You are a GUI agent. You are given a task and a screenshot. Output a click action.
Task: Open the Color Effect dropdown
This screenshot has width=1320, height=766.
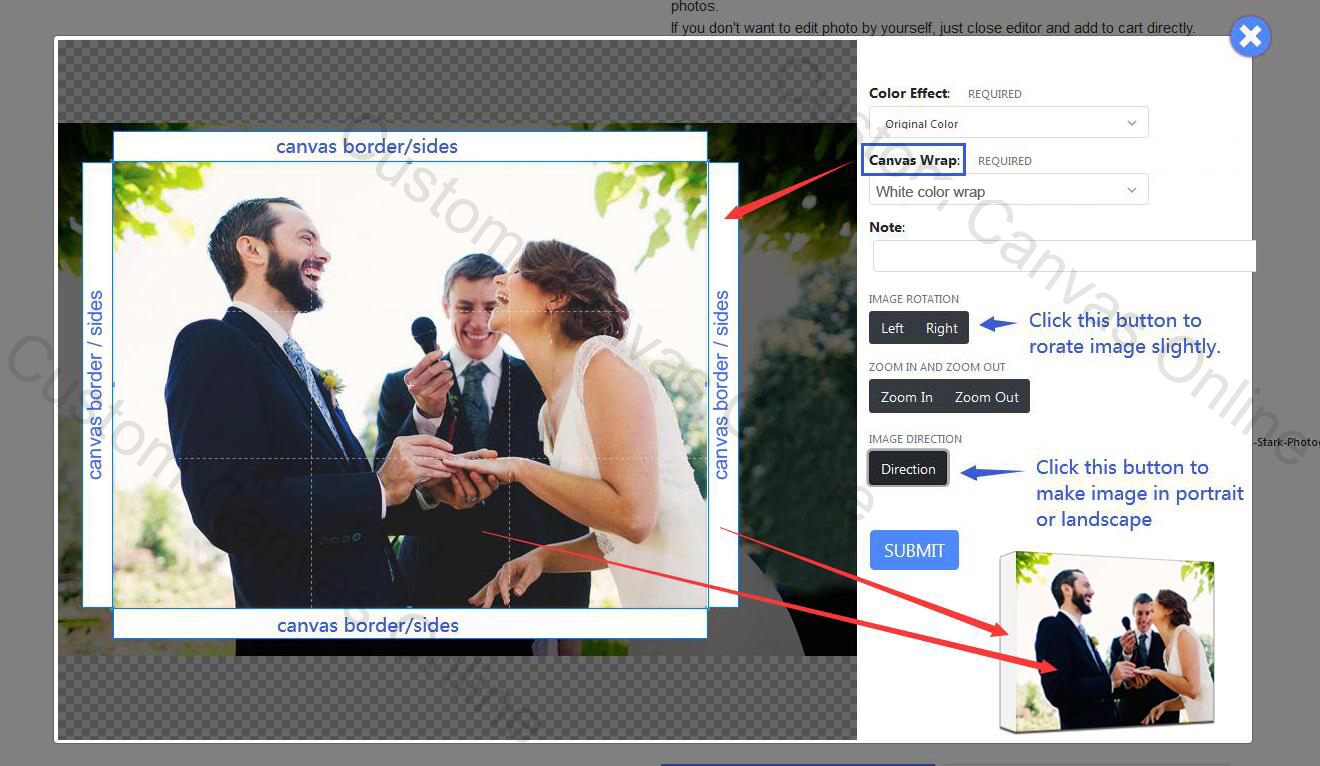(1008, 123)
